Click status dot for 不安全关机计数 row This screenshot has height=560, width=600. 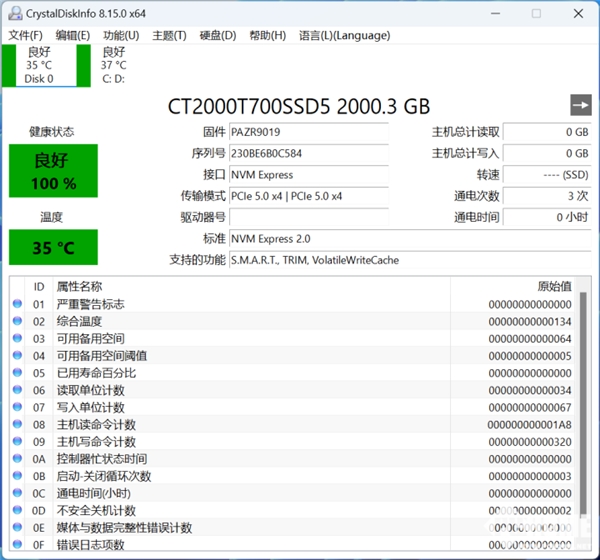17,510
